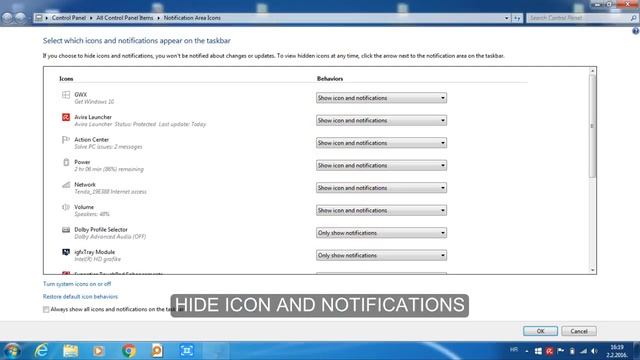640x360 pixels.
Task: Click the GWX Get Windows 10 icon
Action: point(66,95)
